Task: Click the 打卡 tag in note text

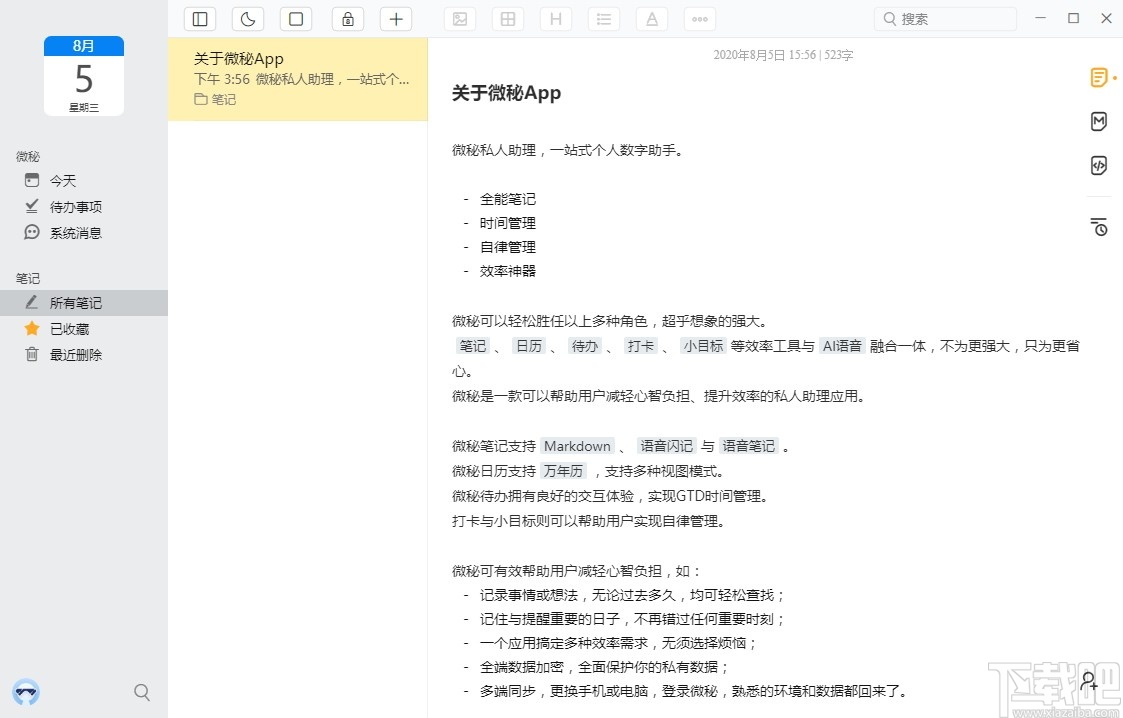Action: (x=640, y=346)
